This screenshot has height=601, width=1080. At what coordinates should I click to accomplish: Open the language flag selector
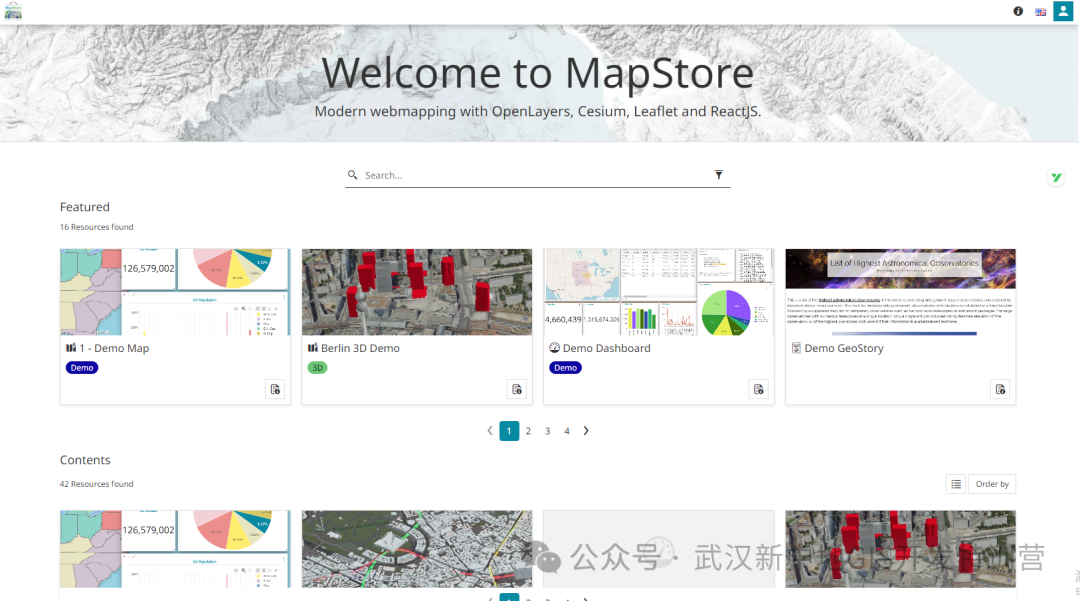pyautogui.click(x=1041, y=12)
